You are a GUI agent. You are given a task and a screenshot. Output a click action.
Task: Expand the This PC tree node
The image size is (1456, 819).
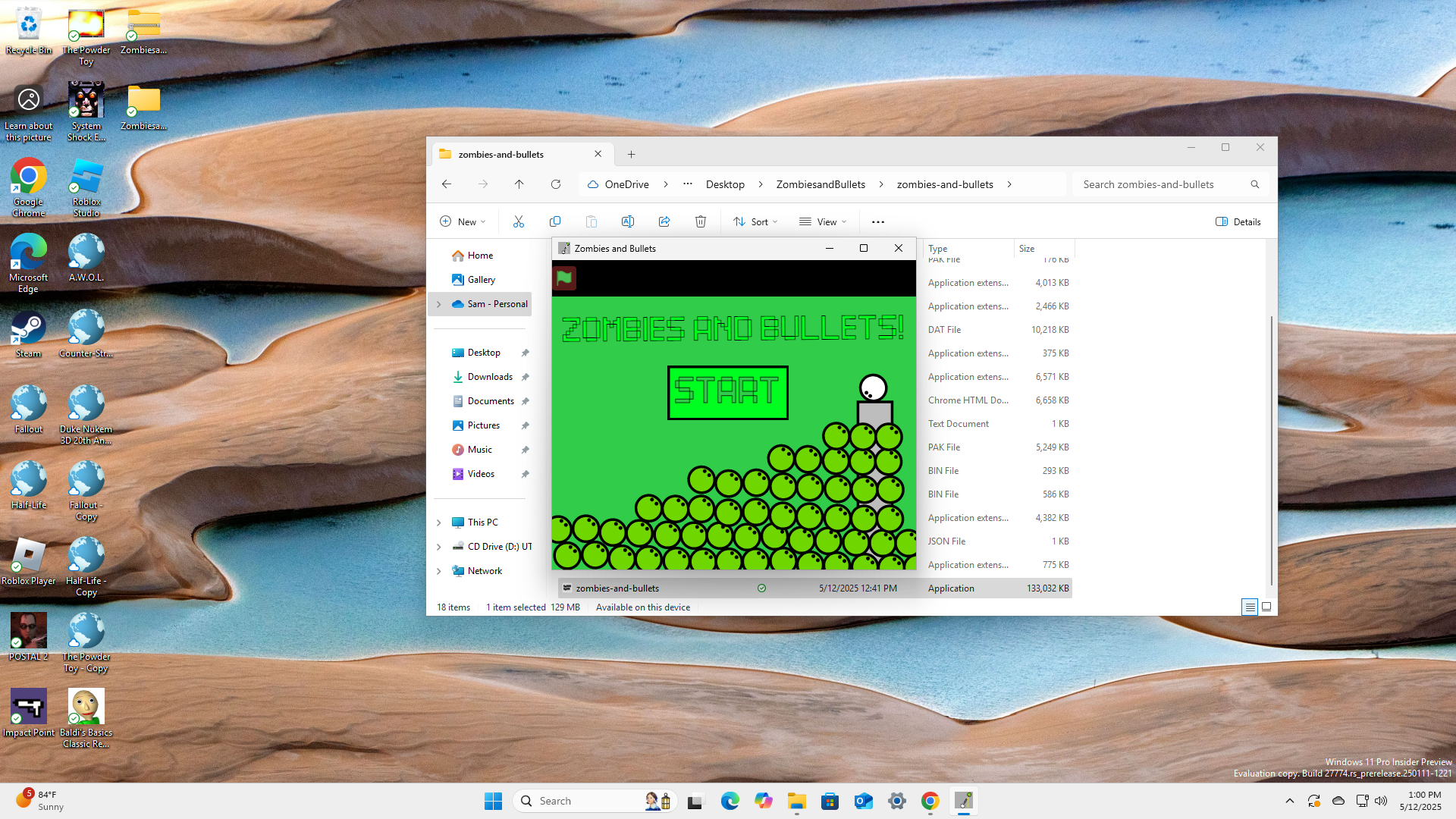[x=439, y=522]
